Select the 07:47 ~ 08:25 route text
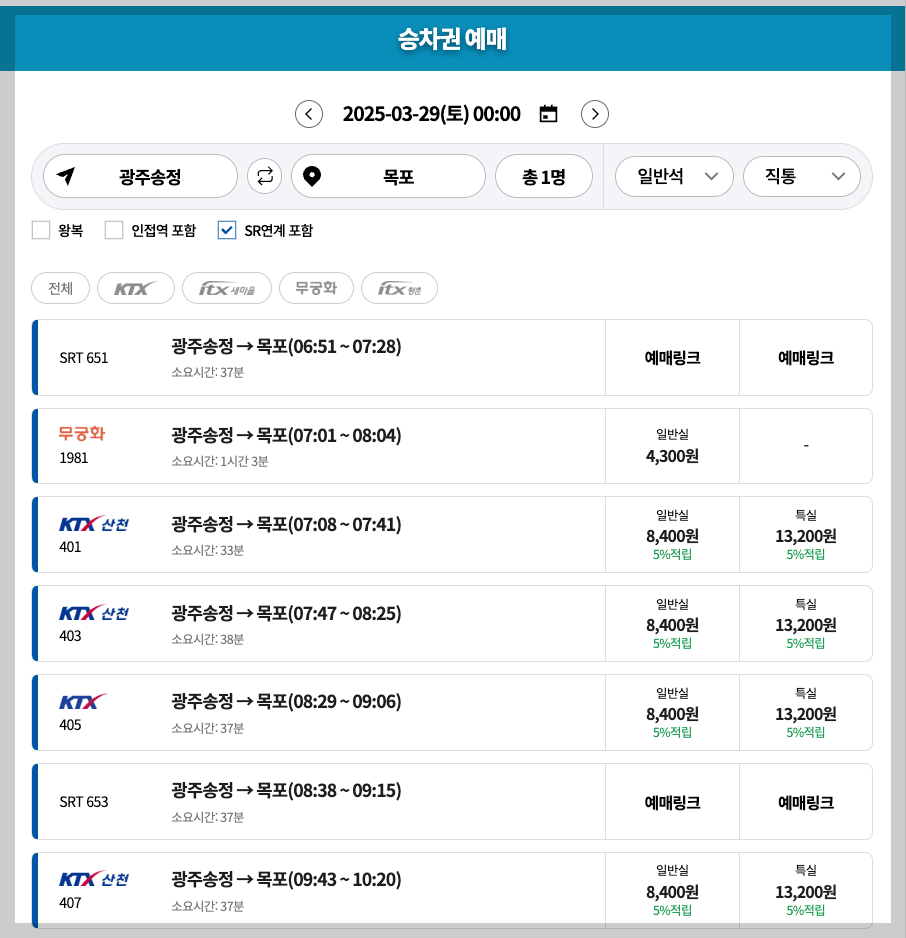Image resolution: width=906 pixels, height=938 pixels. (x=286, y=613)
